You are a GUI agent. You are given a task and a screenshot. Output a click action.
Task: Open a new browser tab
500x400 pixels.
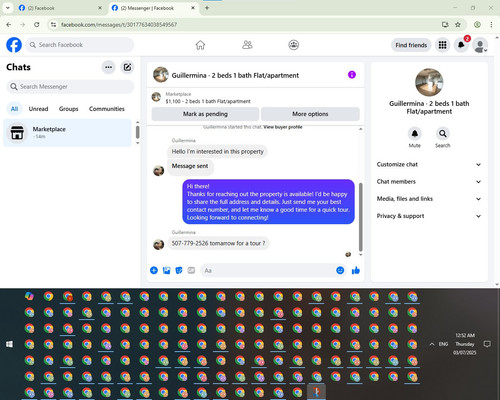207,8
